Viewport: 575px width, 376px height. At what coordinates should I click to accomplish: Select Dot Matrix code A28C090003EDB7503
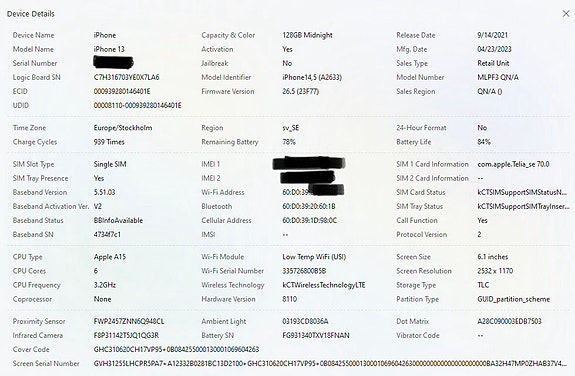click(509, 321)
